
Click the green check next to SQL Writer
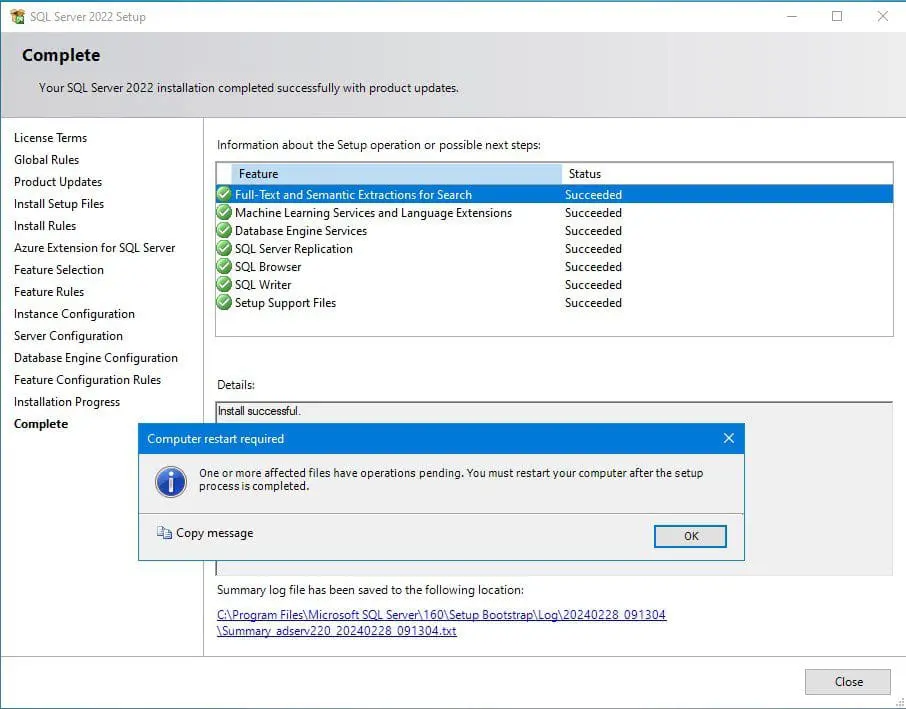223,284
